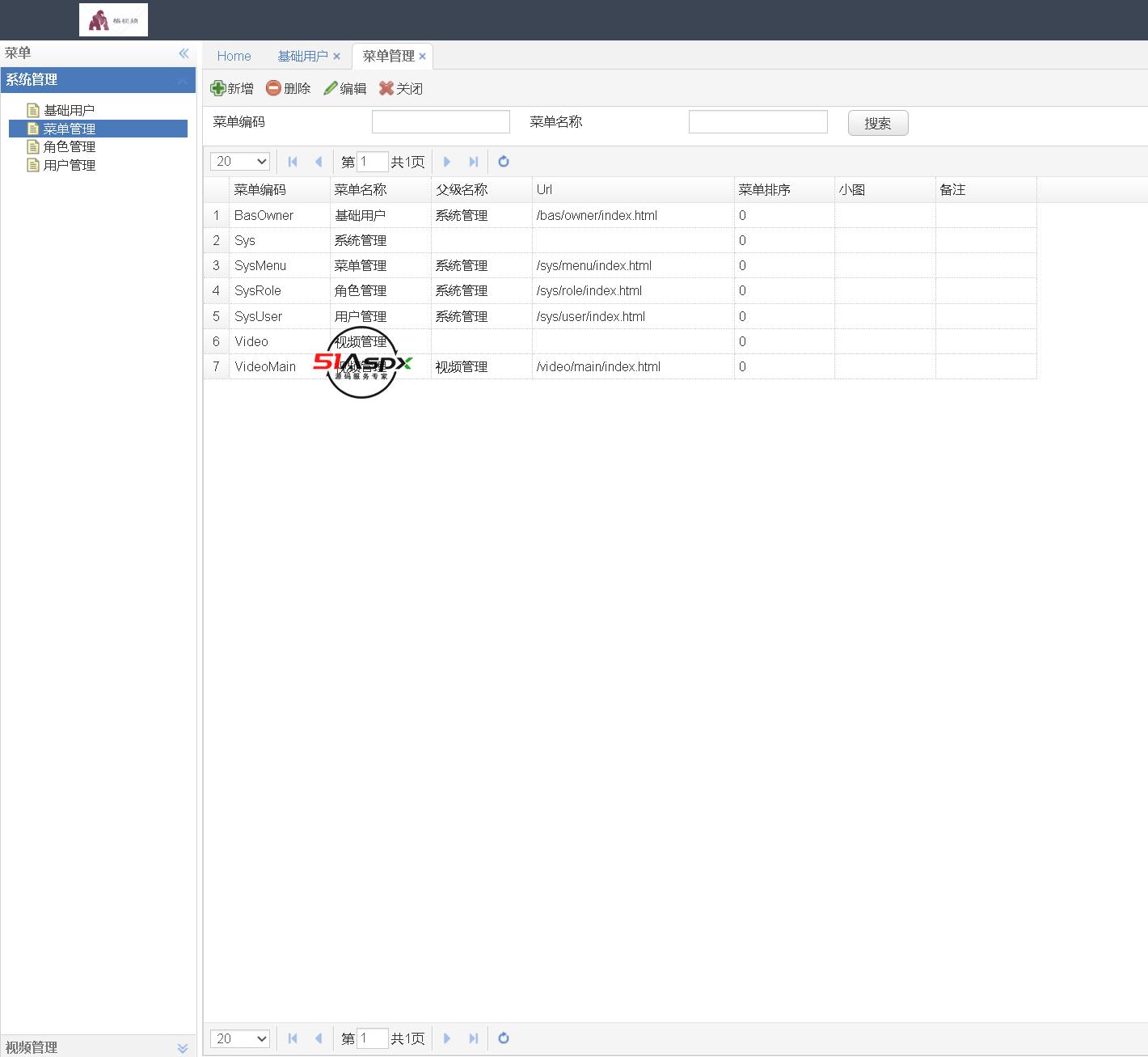1148x1057 pixels.
Task: Go to last page in bottom pager
Action: click(x=474, y=1038)
